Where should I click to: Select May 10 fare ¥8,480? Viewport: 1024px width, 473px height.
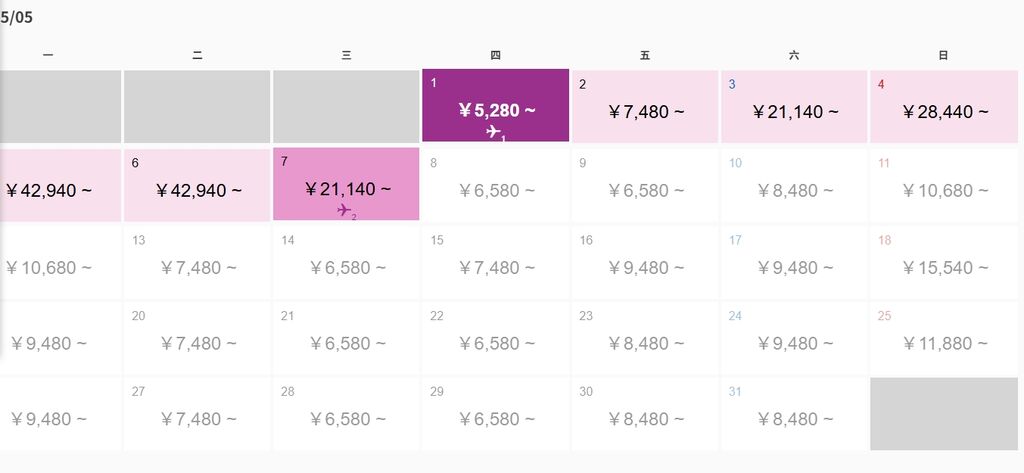[794, 186]
